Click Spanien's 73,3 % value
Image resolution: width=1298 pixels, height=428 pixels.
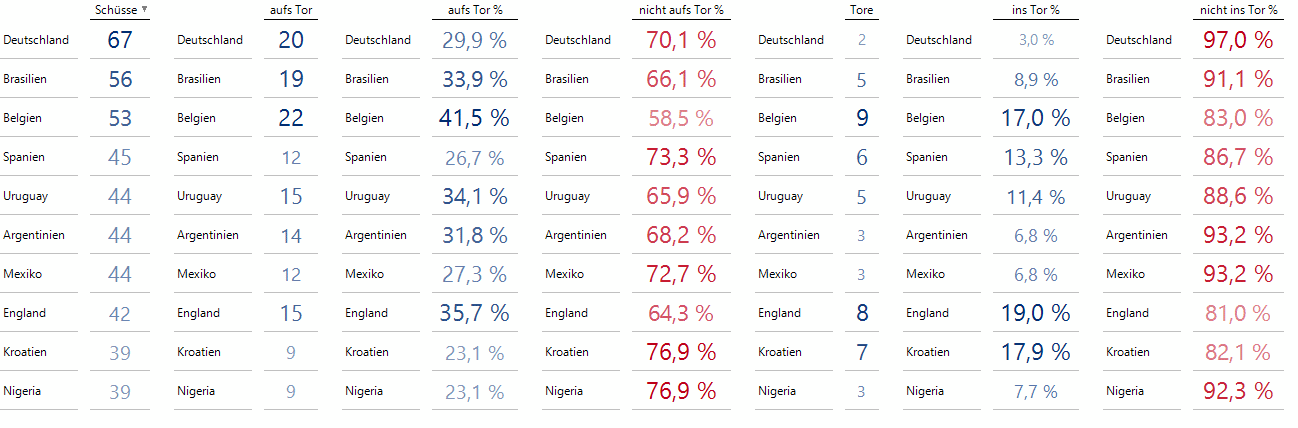click(681, 157)
